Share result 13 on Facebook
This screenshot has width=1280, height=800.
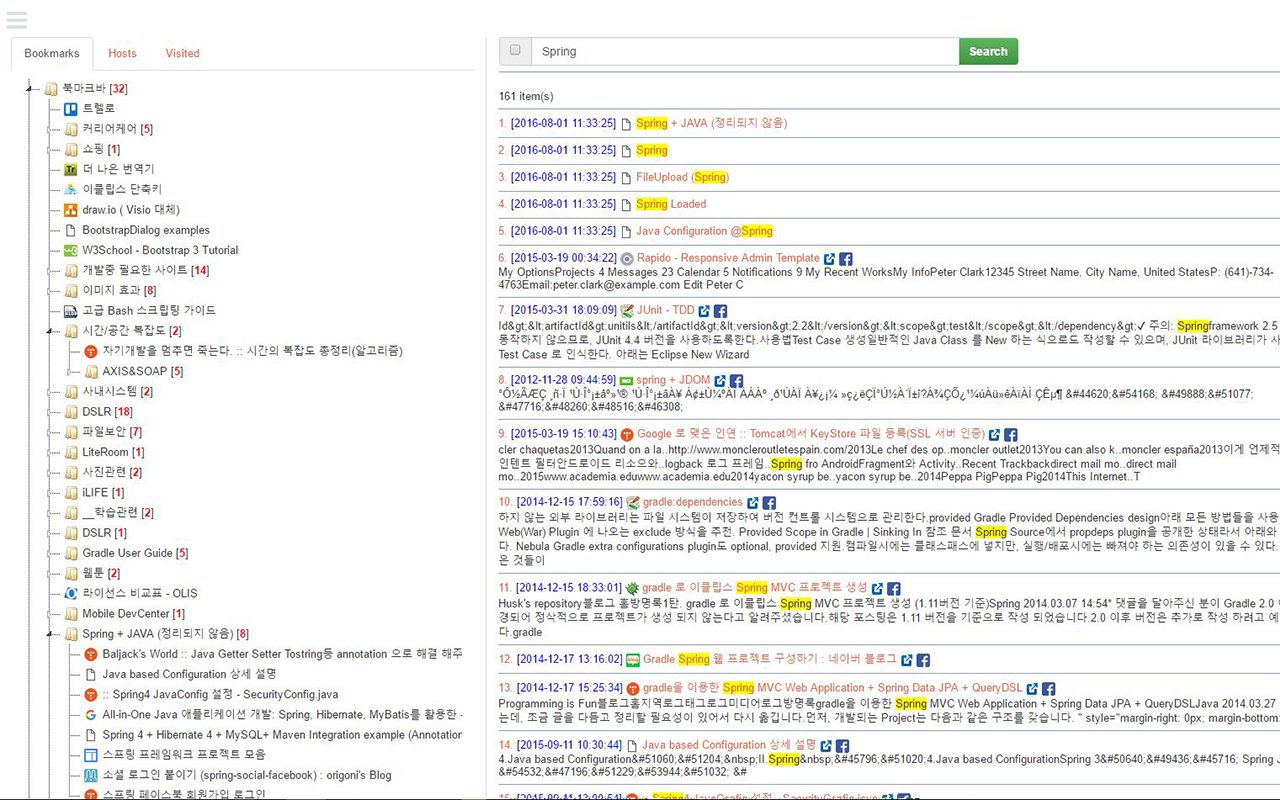click(1049, 689)
